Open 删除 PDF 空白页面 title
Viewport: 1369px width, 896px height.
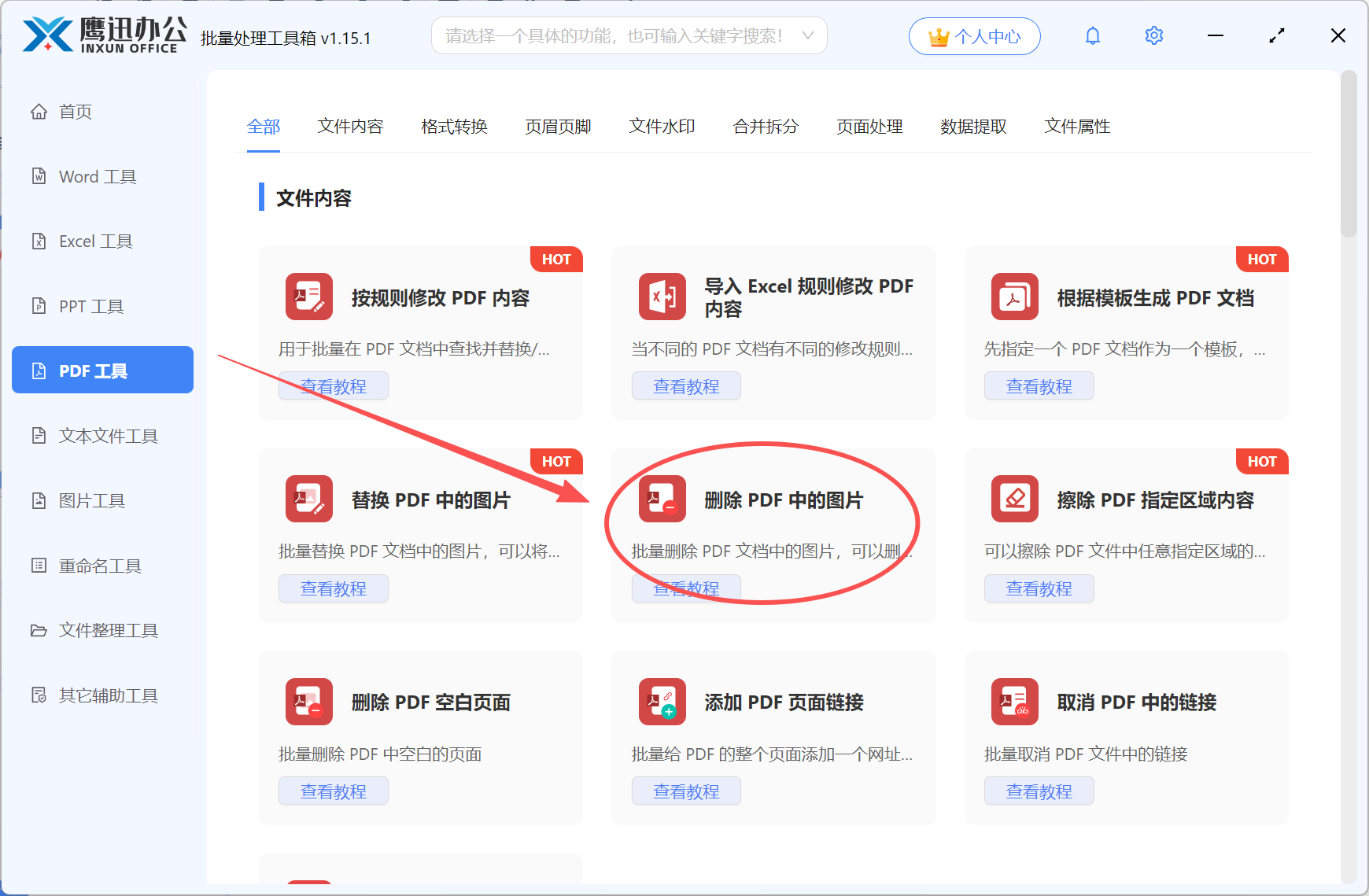(431, 702)
